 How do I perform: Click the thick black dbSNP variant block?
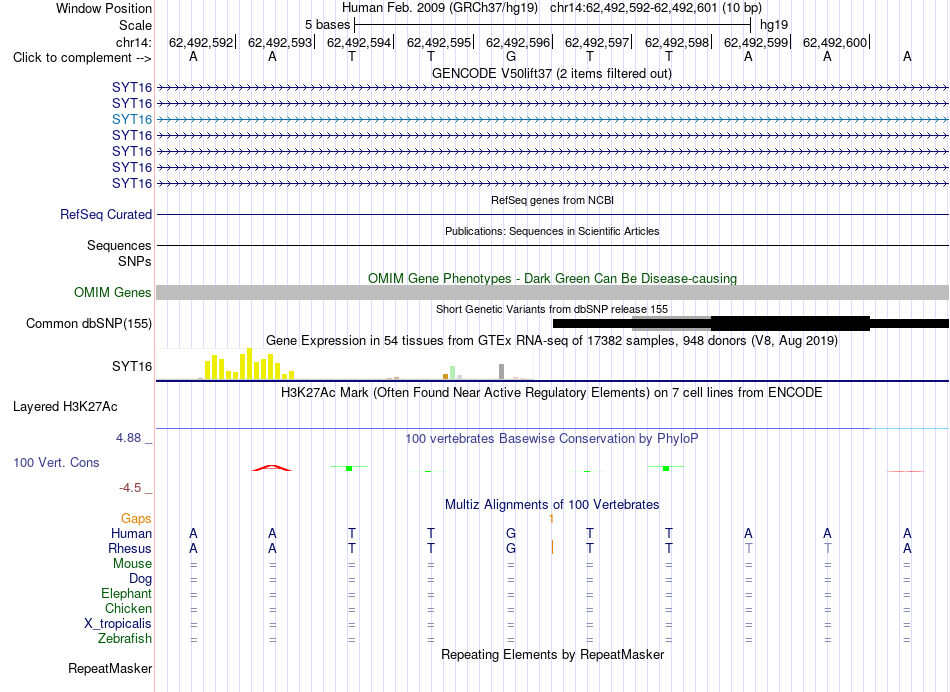click(x=790, y=324)
